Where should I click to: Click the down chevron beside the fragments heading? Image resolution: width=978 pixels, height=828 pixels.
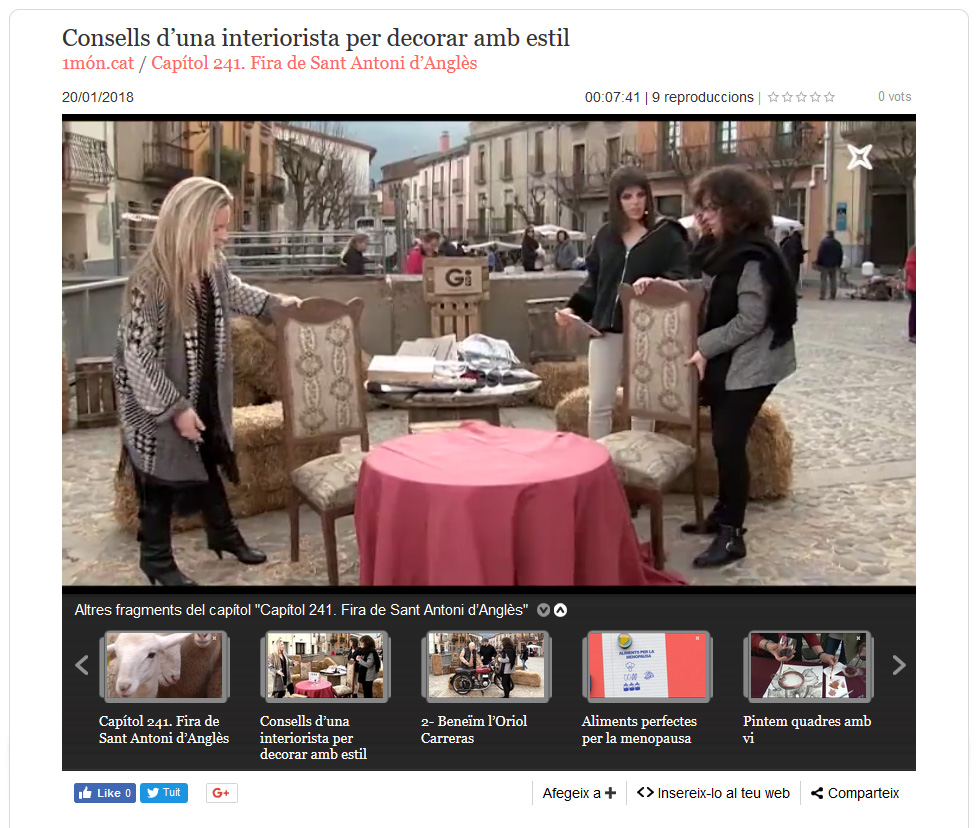tap(543, 610)
